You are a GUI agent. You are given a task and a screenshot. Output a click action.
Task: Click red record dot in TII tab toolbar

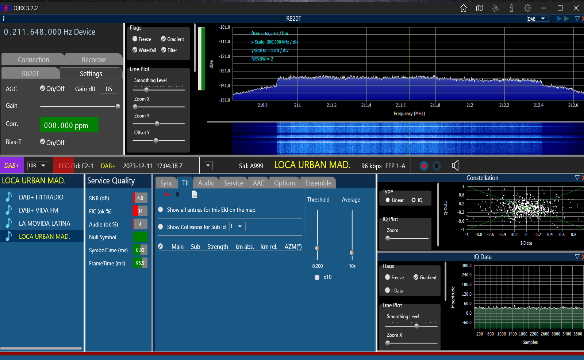pyautogui.click(x=167, y=194)
